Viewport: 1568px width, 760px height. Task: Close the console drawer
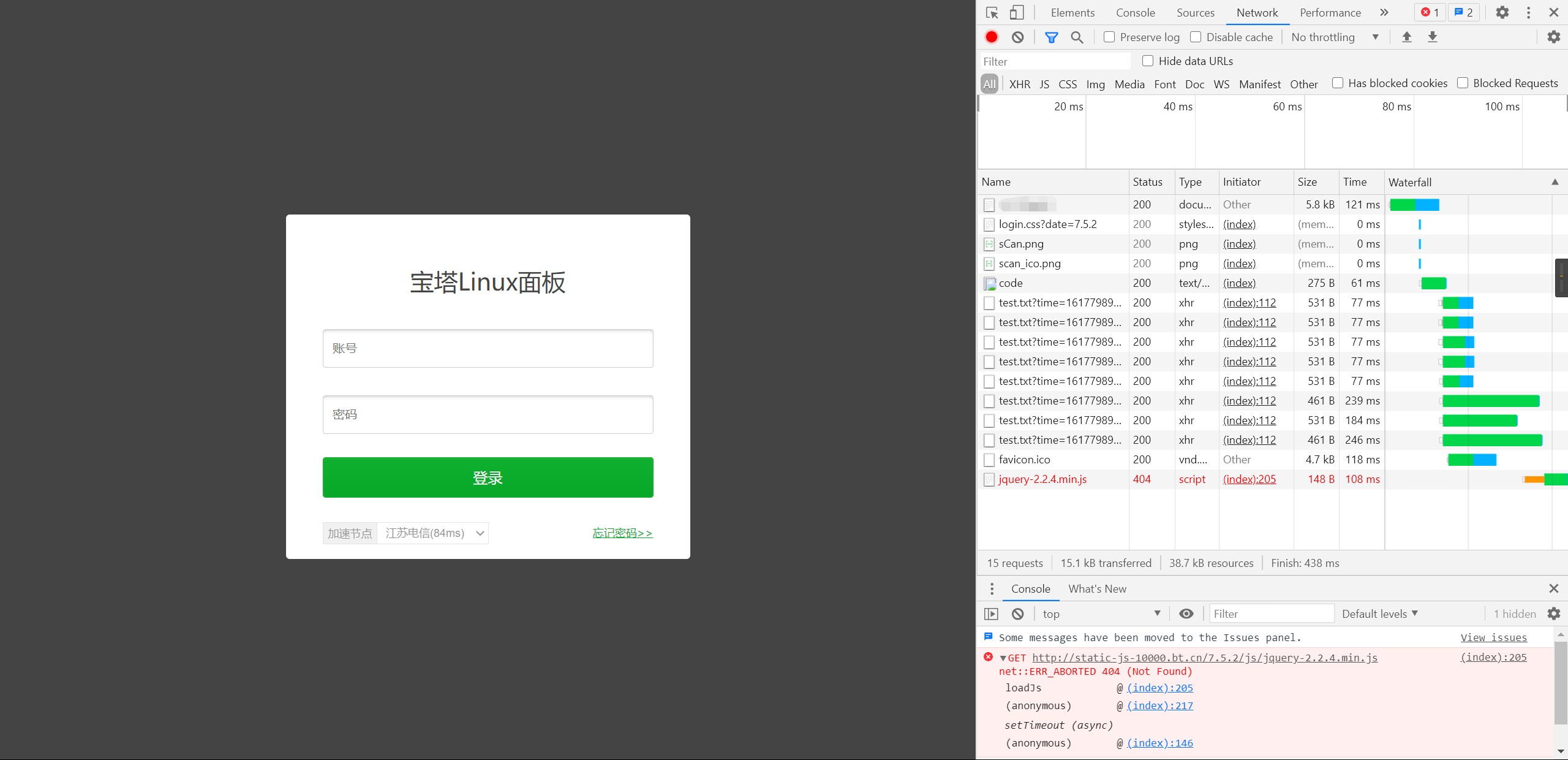point(1554,589)
